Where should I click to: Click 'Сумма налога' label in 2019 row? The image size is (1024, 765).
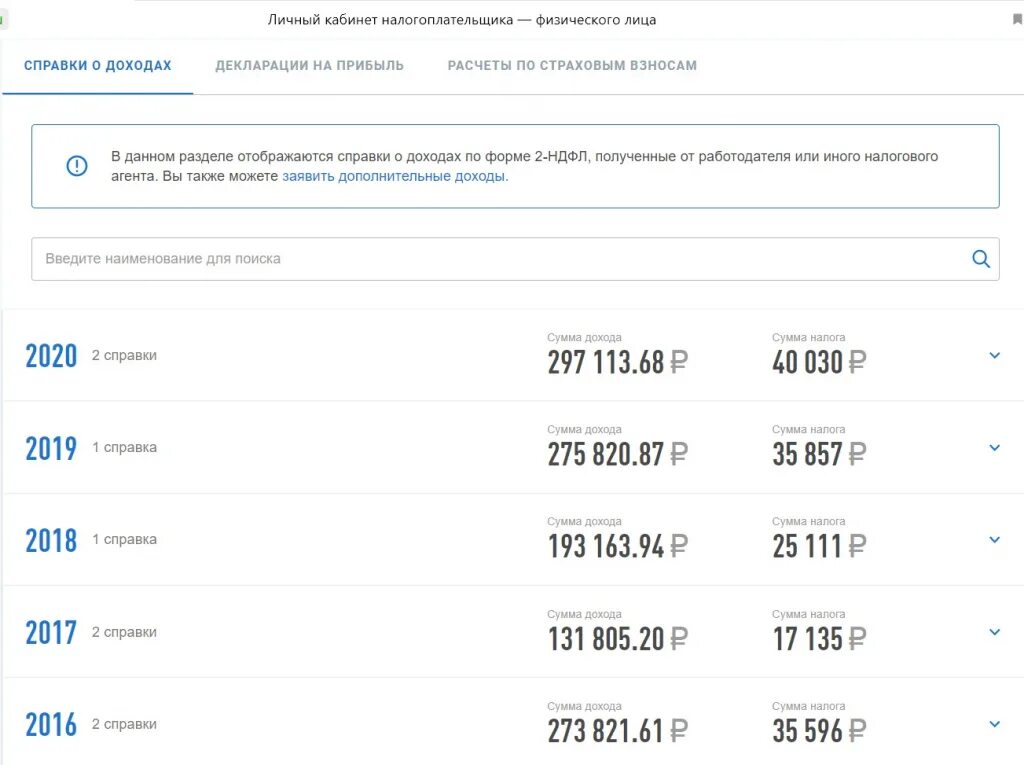[x=808, y=429]
